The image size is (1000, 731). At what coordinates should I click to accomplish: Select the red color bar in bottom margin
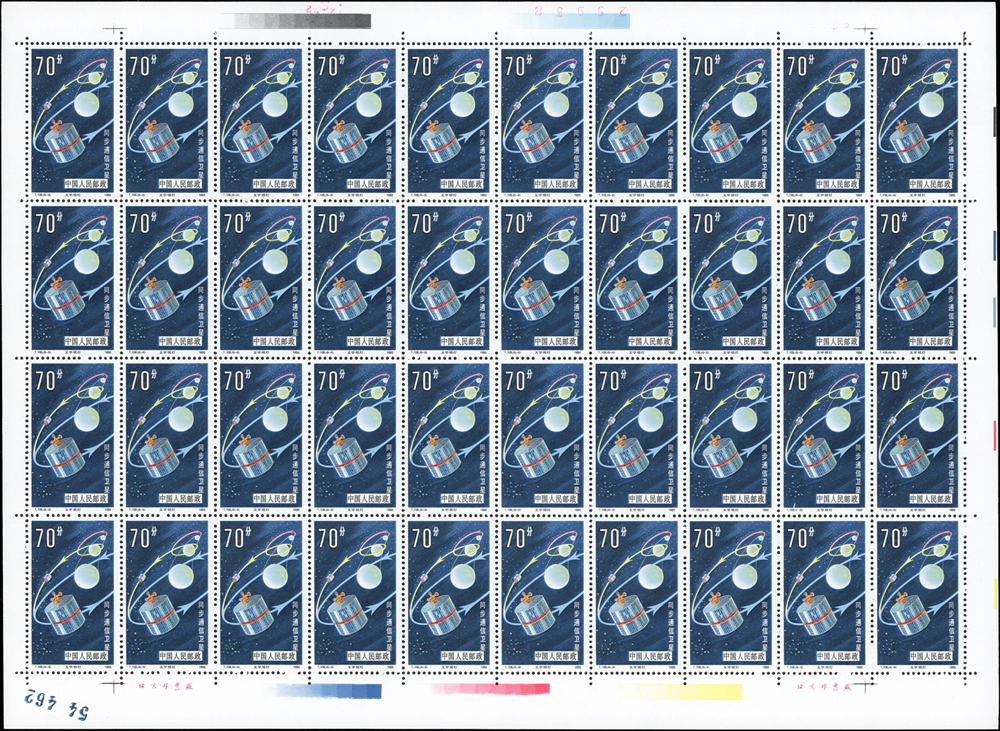(x=490, y=689)
